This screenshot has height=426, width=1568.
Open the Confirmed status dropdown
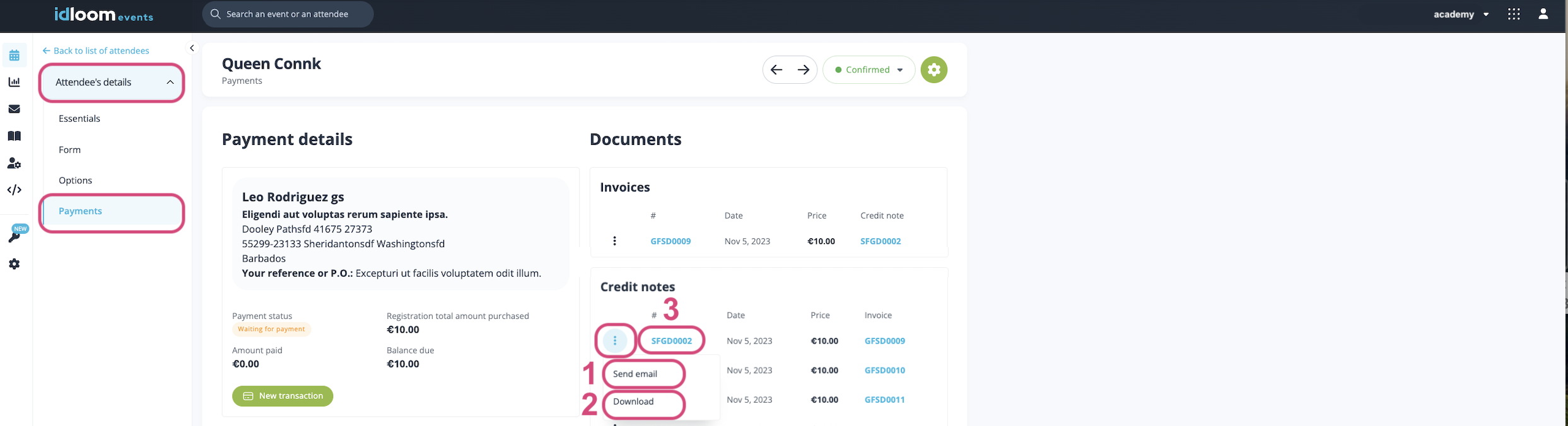click(869, 70)
